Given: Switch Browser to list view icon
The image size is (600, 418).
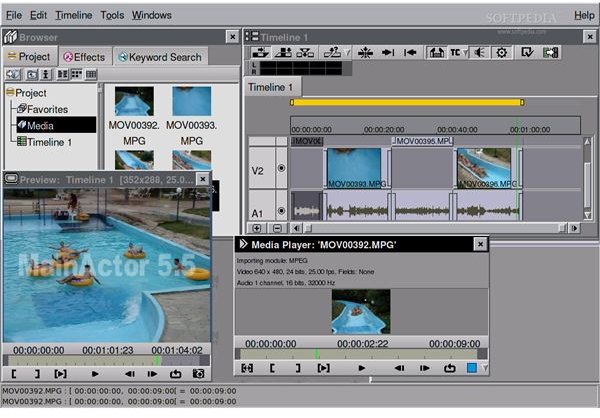Looking at the screenshot, I should point(62,74).
